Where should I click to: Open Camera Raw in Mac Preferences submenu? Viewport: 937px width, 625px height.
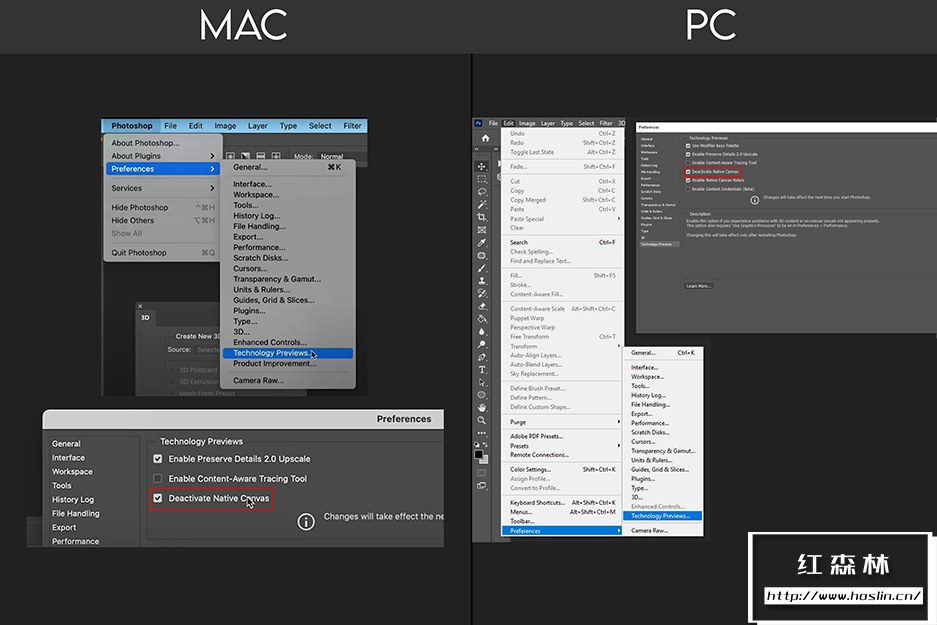click(x=287, y=381)
